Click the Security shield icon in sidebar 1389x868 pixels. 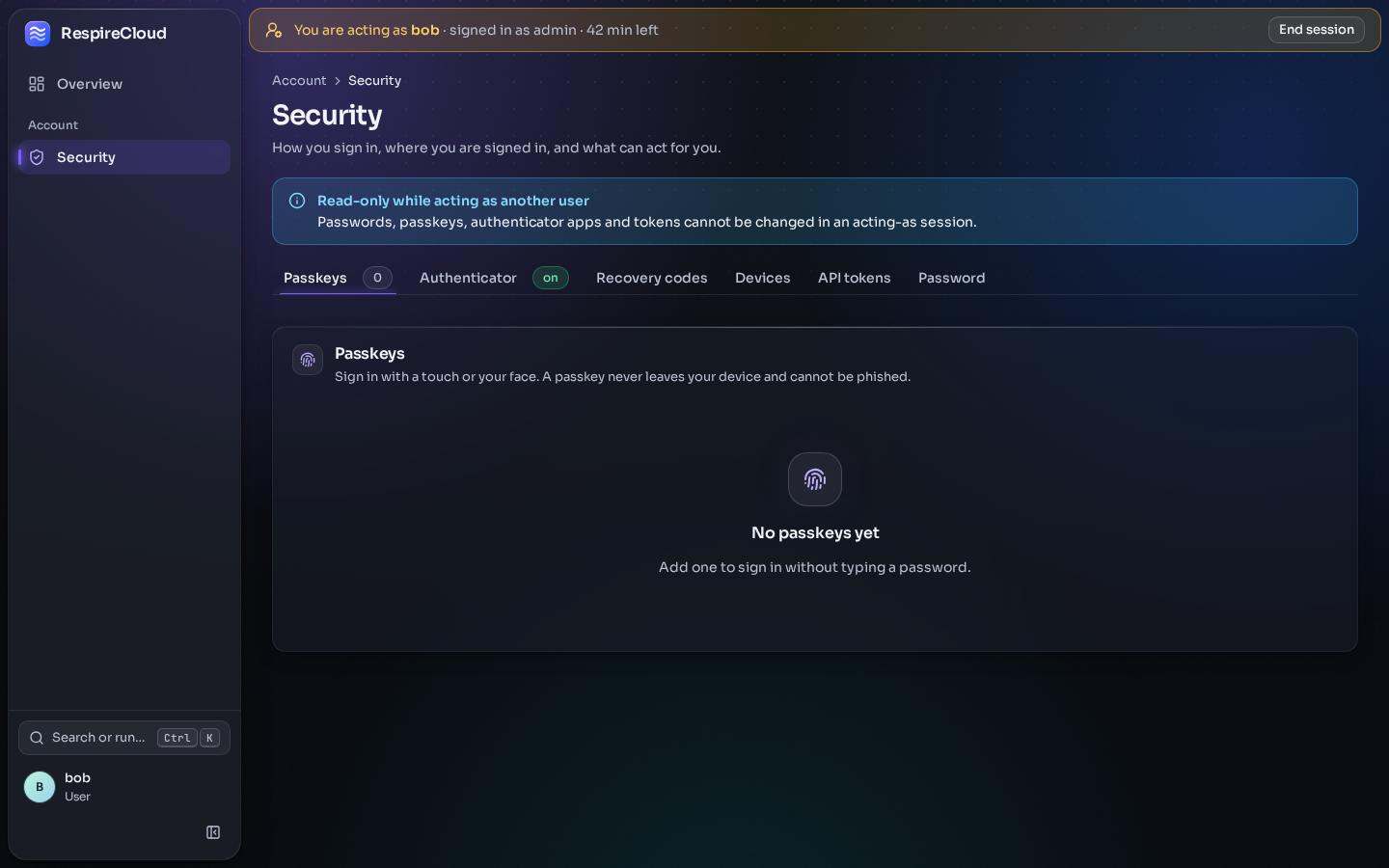coord(37,157)
